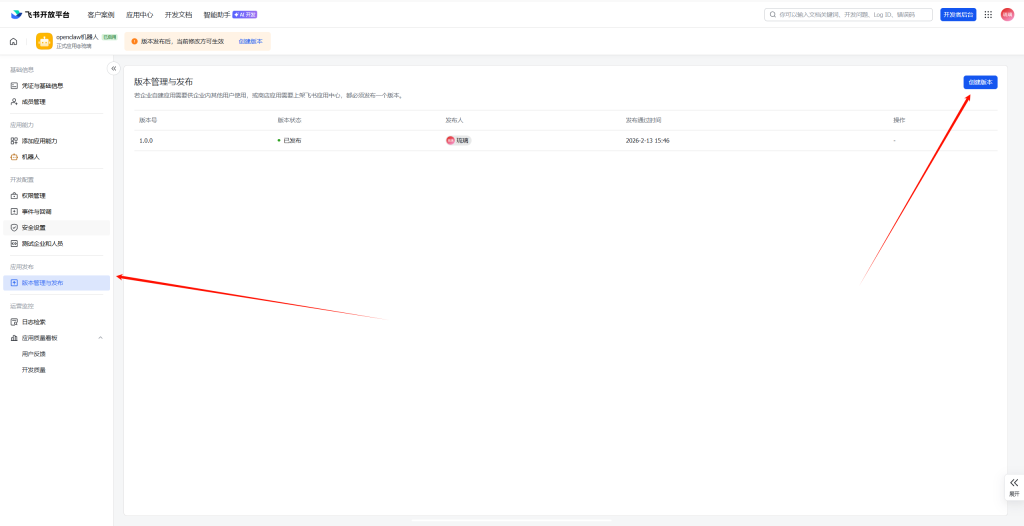Click the 版本状态 column header
The width and height of the screenshot is (1024, 526).
(x=289, y=120)
